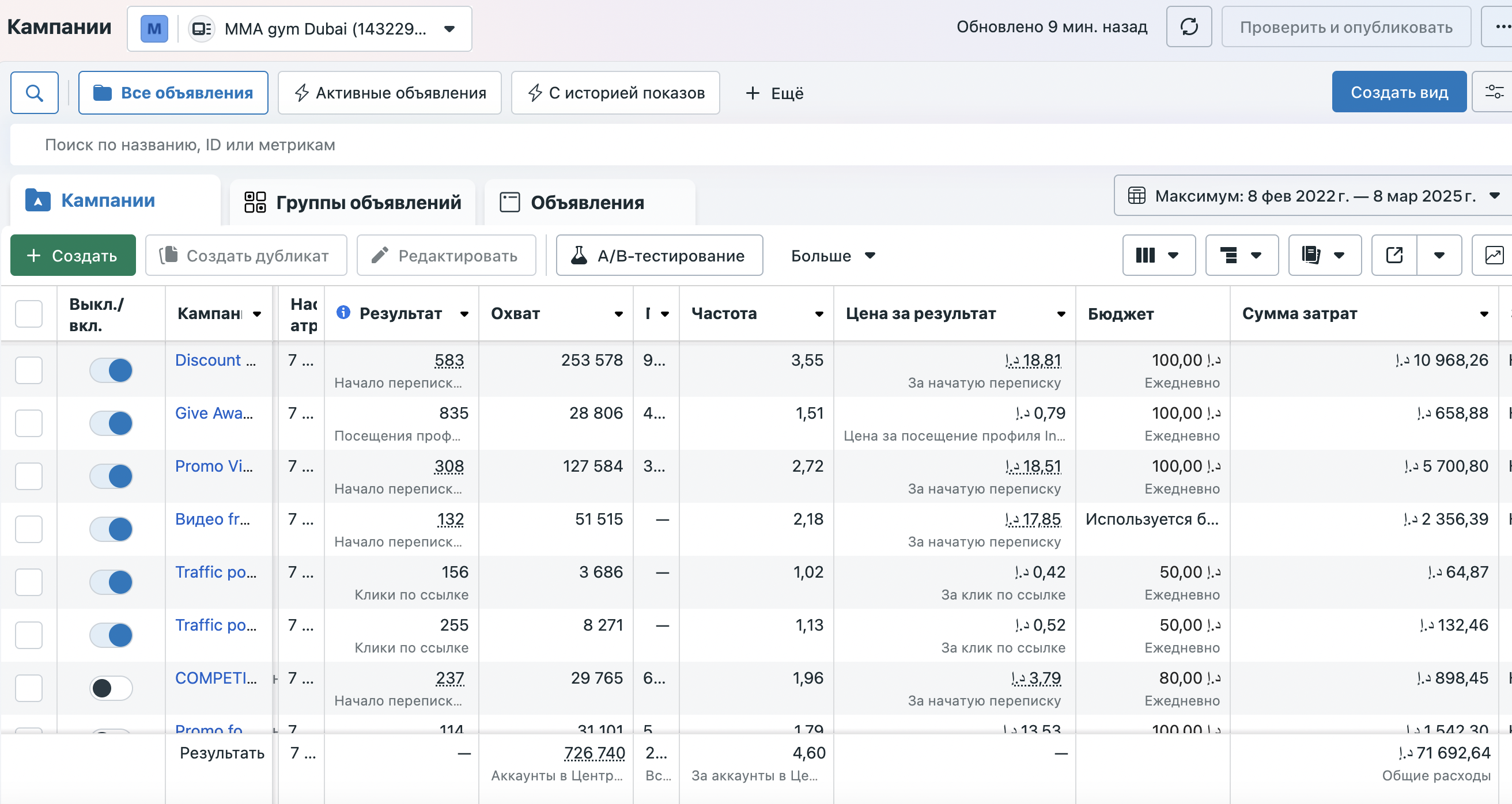Check the Видео fr... row checkbox

click(29, 529)
